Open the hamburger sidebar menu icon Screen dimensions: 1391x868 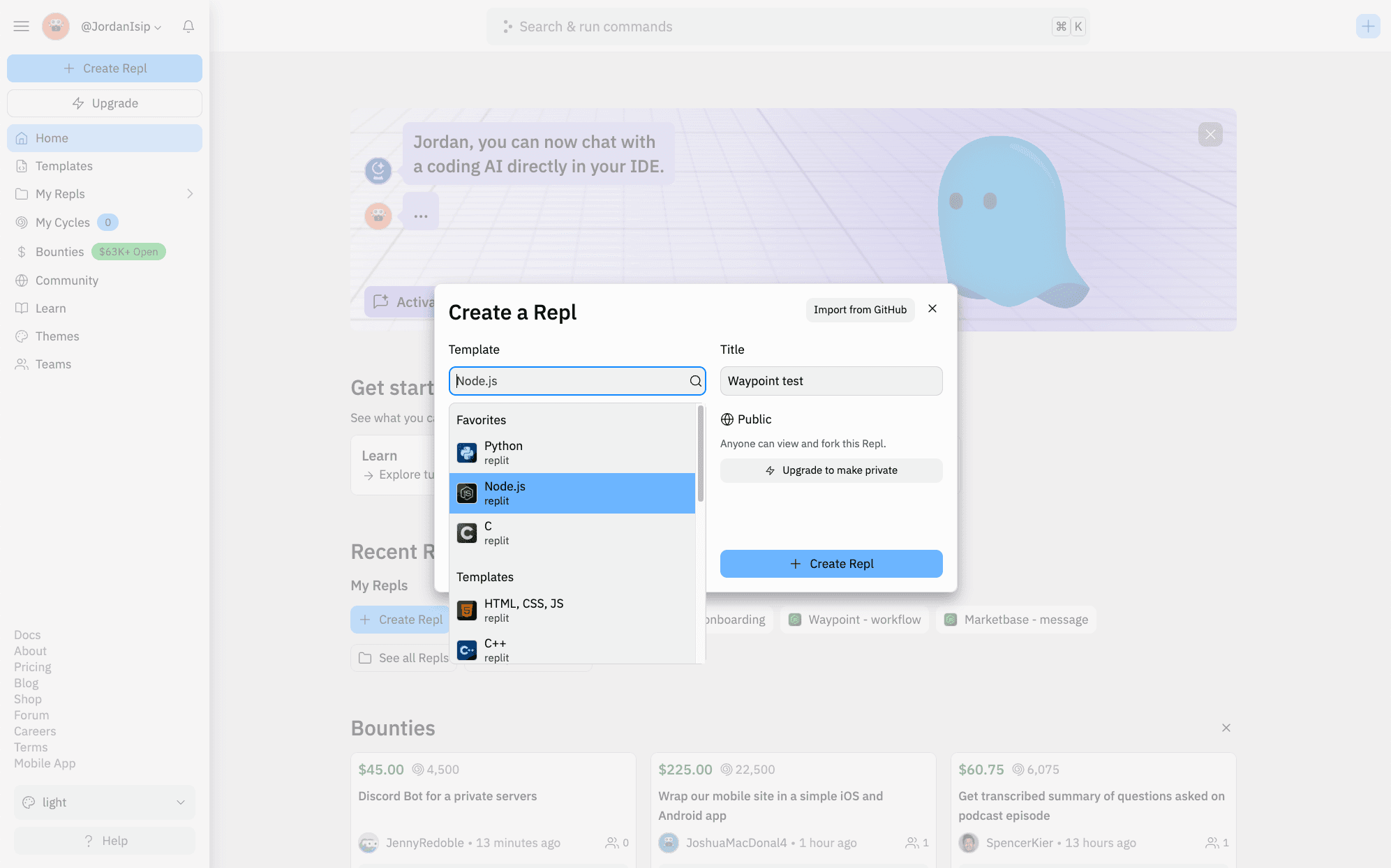point(22,27)
